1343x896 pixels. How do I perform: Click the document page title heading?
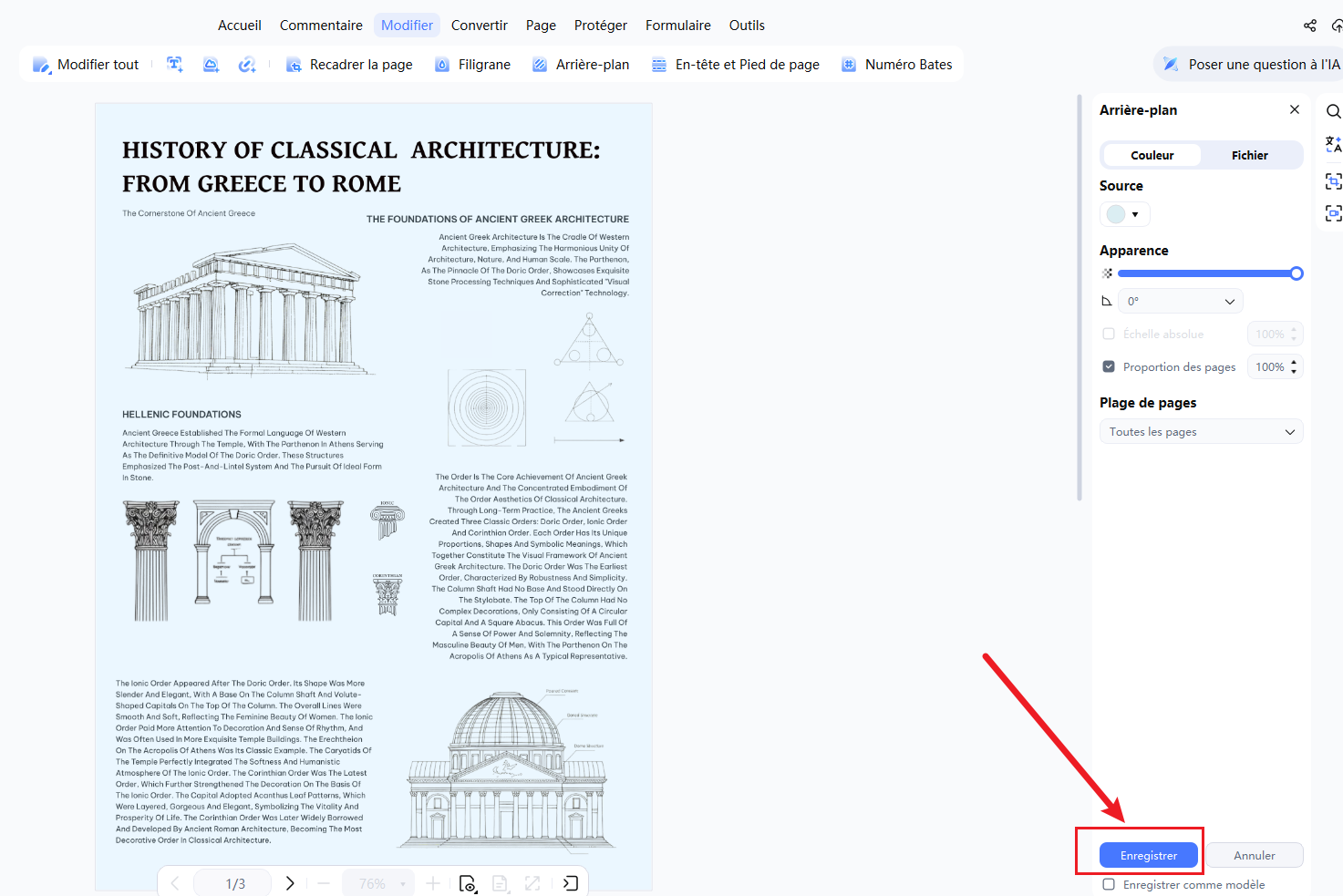pos(362,167)
